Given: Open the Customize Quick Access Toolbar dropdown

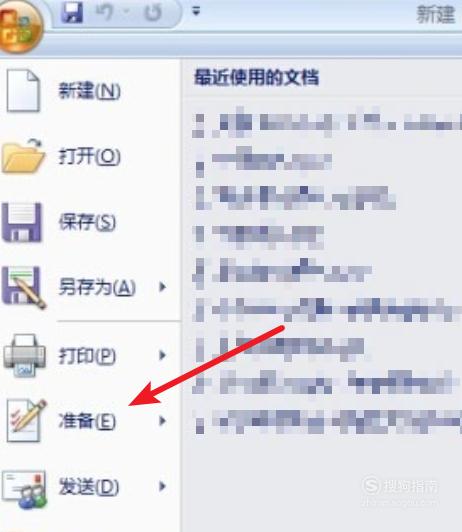Looking at the screenshot, I should (196, 12).
